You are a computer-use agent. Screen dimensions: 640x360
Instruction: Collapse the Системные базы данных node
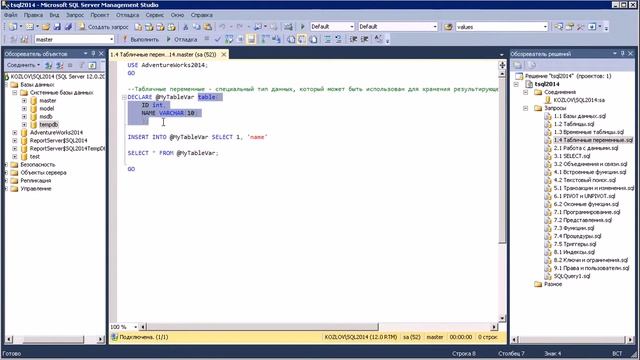pyautogui.click(x=15, y=93)
